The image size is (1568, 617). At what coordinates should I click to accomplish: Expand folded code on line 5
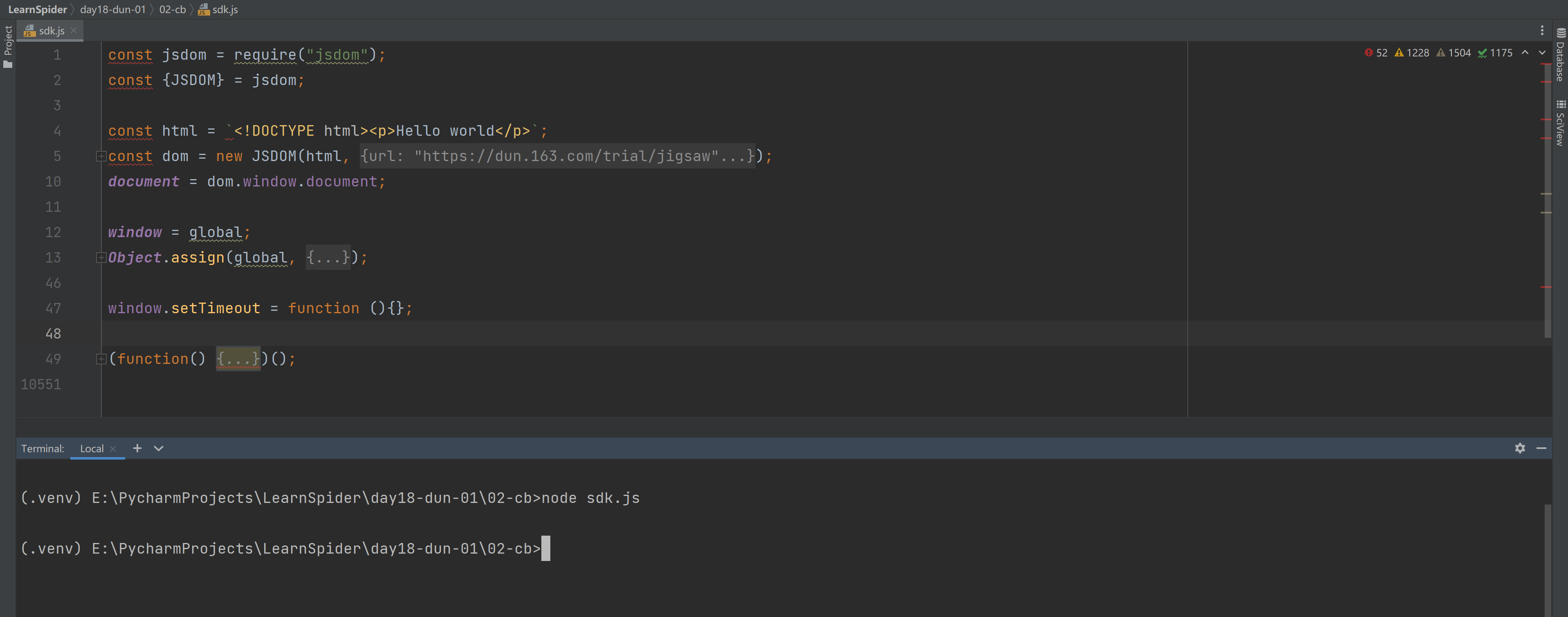101,156
